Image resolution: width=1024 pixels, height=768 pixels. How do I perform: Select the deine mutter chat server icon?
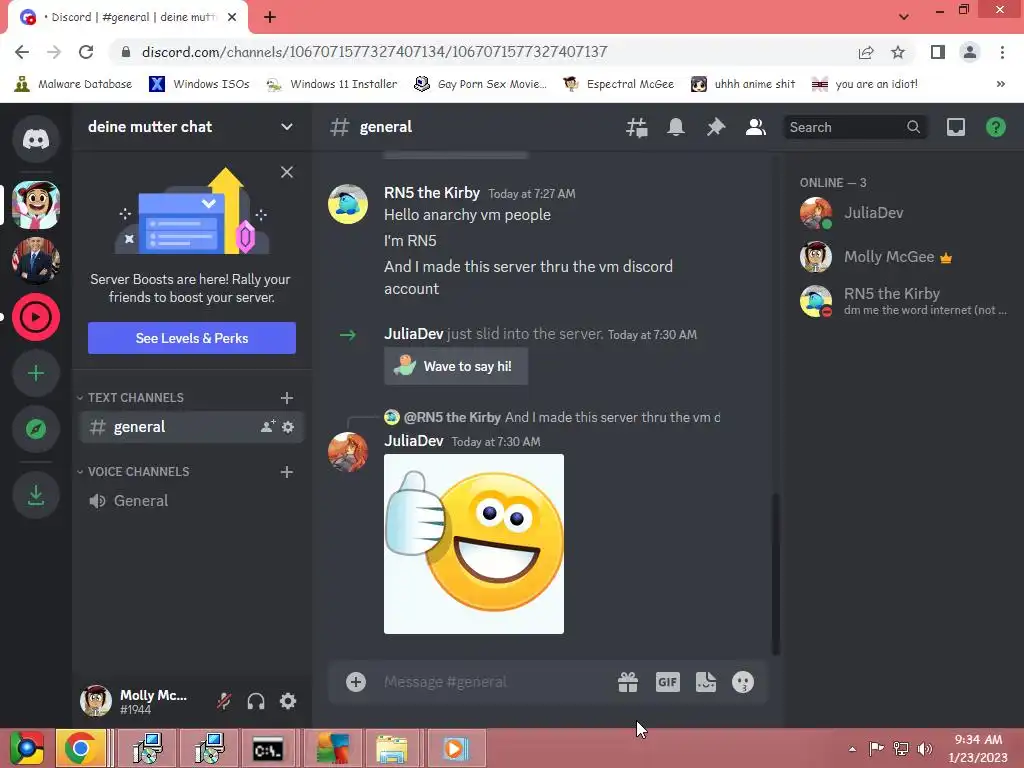(36, 205)
